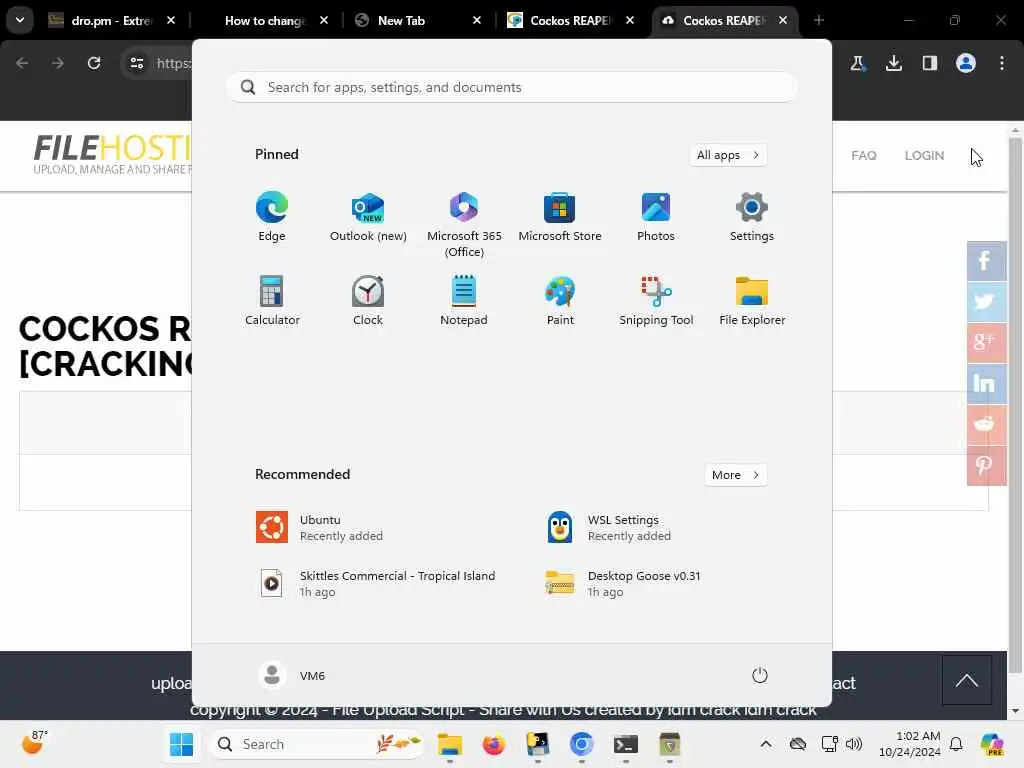The height and width of the screenshot is (768, 1024).
Task: Click the webpage vertical scrollbar
Action: 1015,406
